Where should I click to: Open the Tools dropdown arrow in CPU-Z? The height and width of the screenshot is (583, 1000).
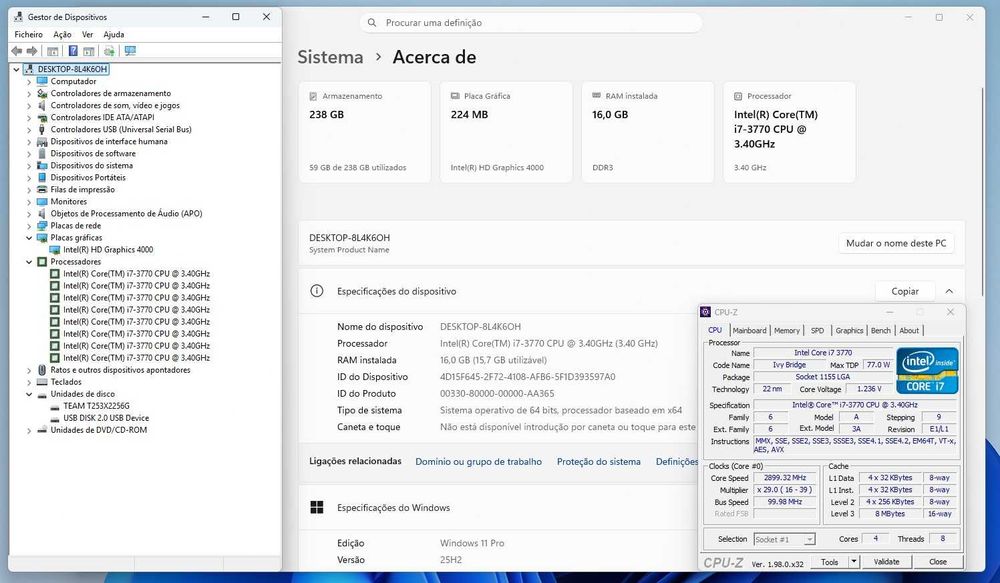click(854, 562)
